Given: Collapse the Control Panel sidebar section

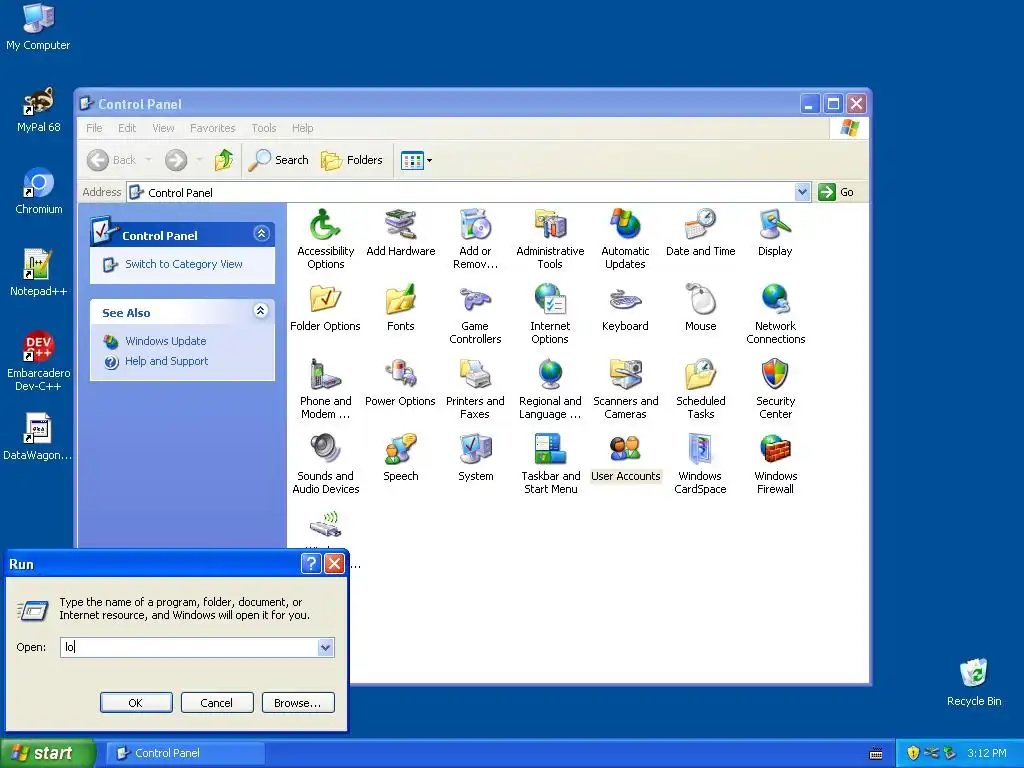Looking at the screenshot, I should [x=261, y=234].
